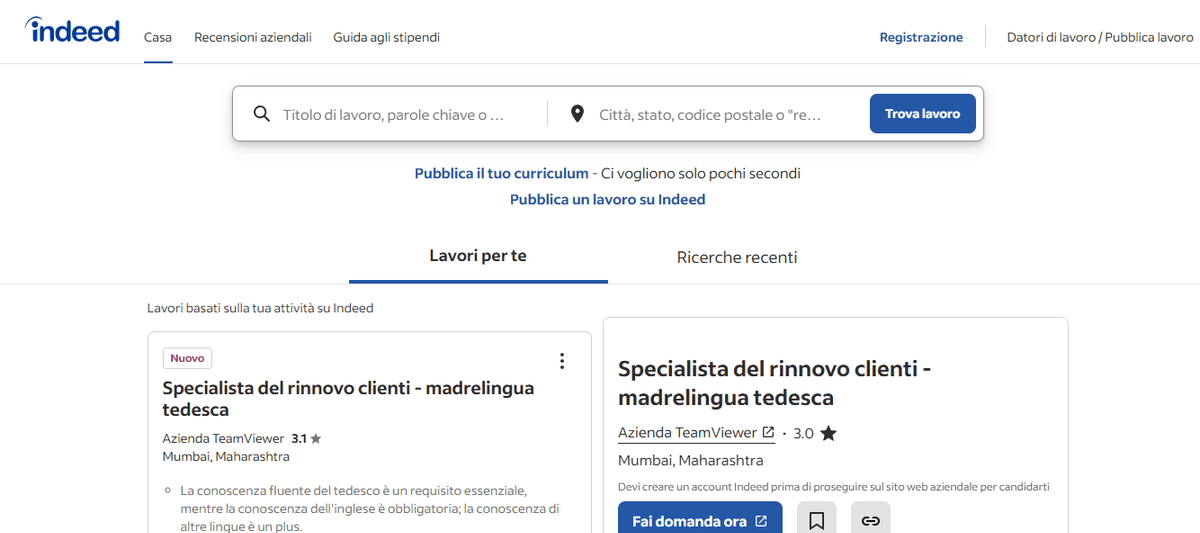Click 'Devi creare un account Indeed' notice
This screenshot has height=533, width=1200.
click(834, 487)
